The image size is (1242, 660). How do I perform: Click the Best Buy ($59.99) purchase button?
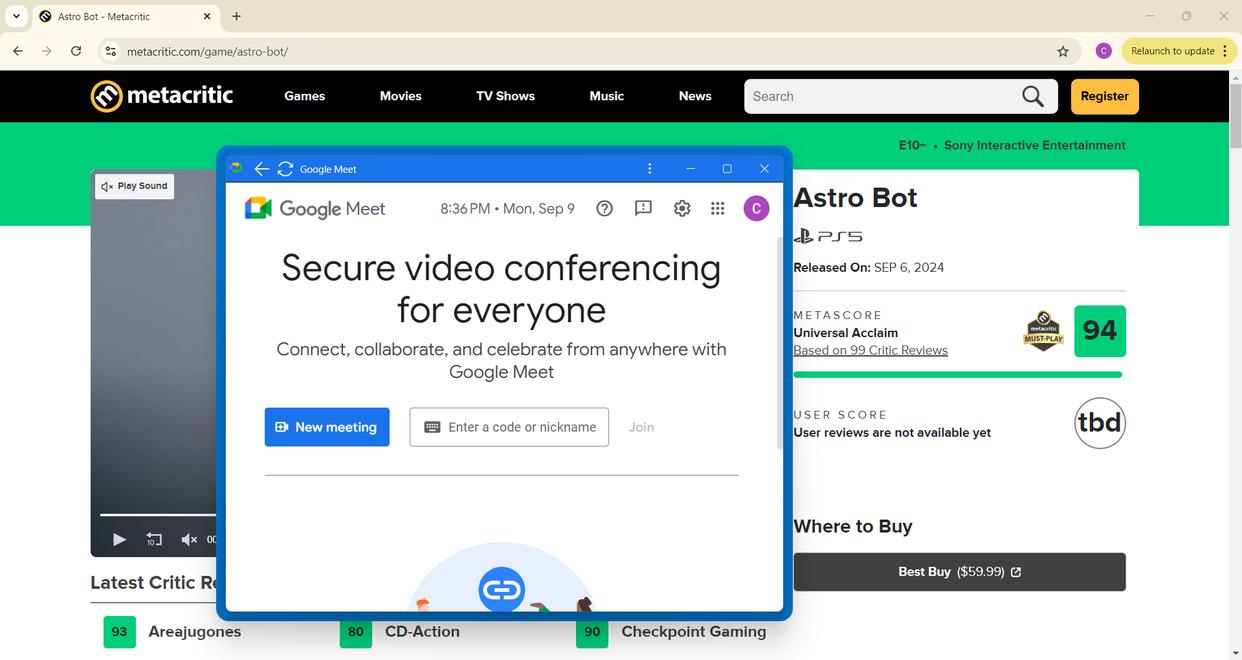(959, 572)
